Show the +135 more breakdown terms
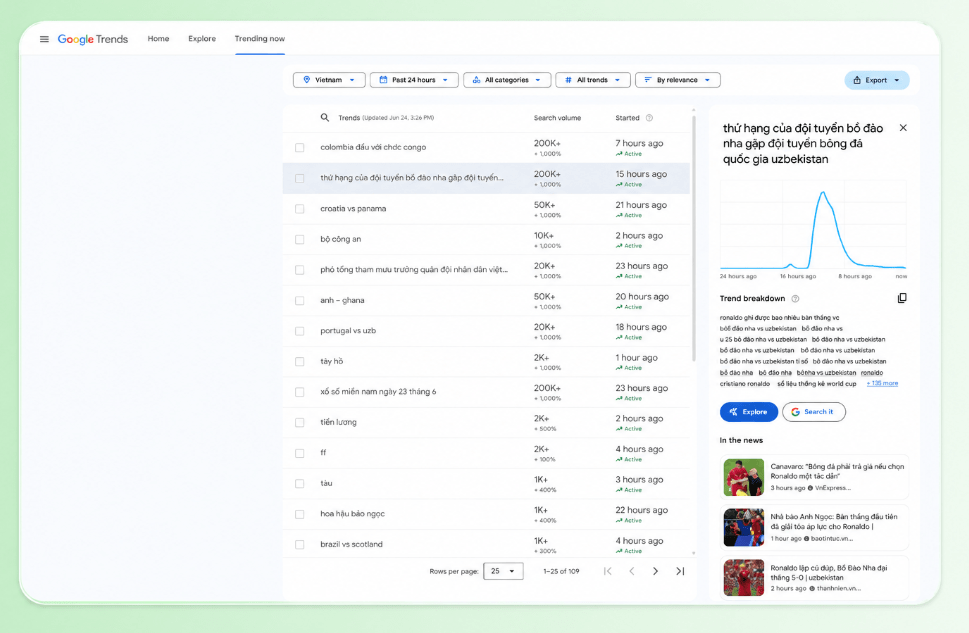This screenshot has width=969, height=633. (x=882, y=383)
